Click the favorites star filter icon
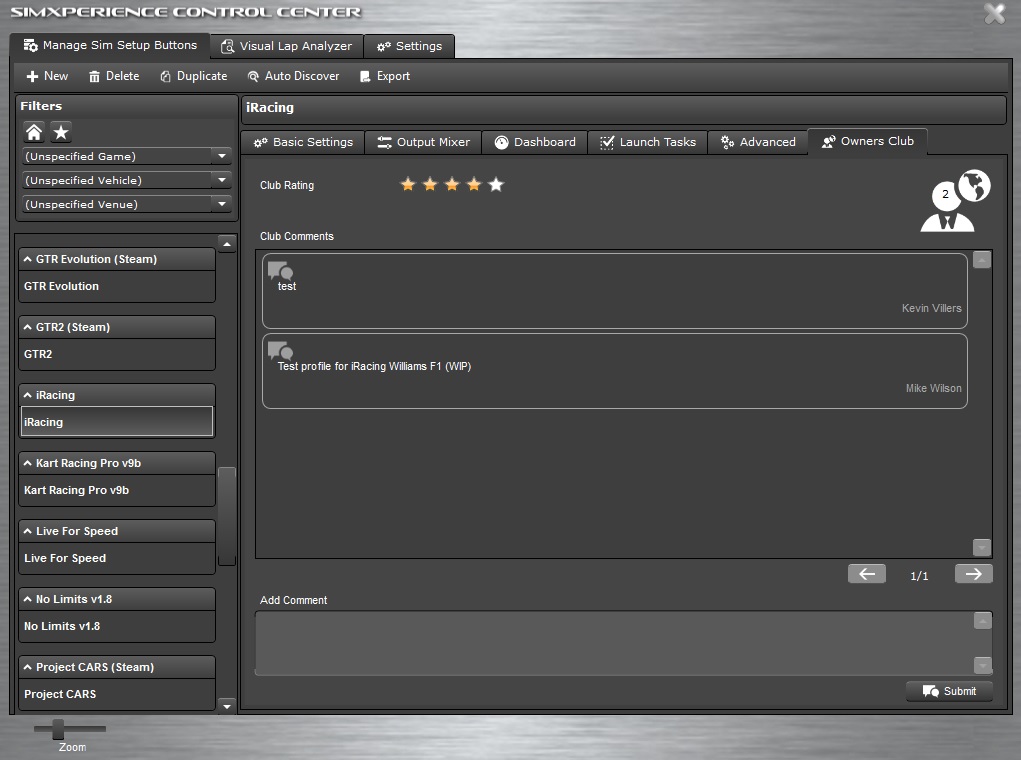1021x760 pixels. 61,132
